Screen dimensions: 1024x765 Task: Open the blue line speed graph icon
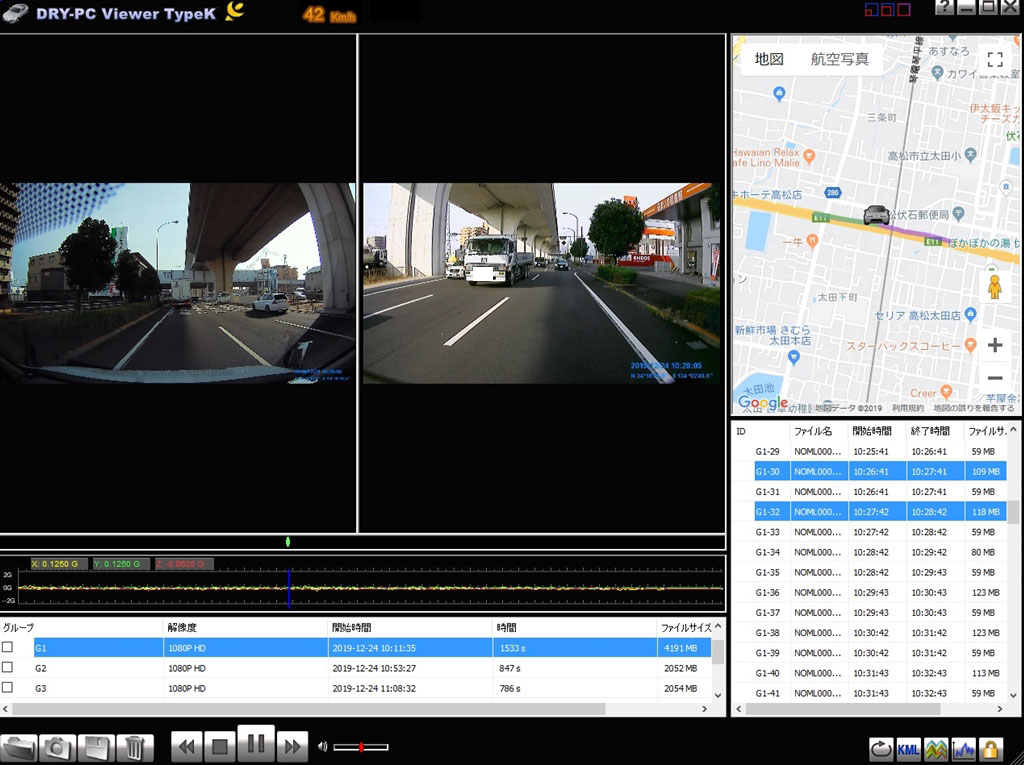click(x=963, y=748)
